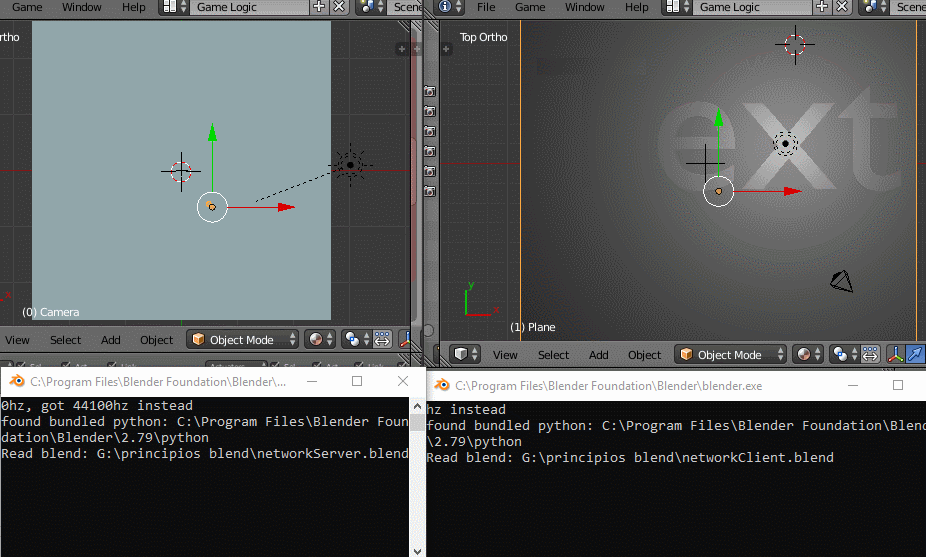
Task: Click manipulator center circle in left viewport
Action: coord(212,207)
